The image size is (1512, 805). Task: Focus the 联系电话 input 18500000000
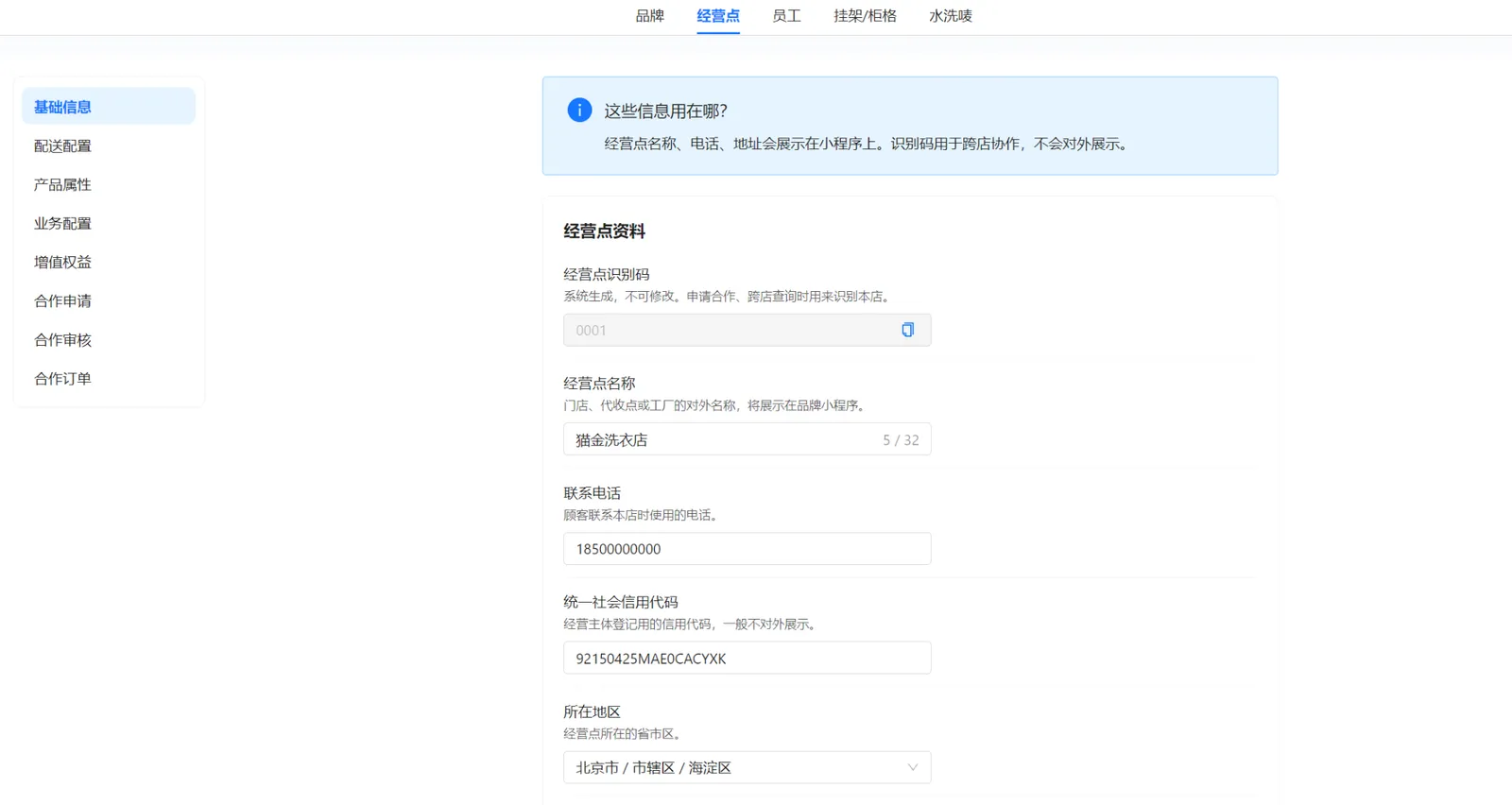coord(747,549)
